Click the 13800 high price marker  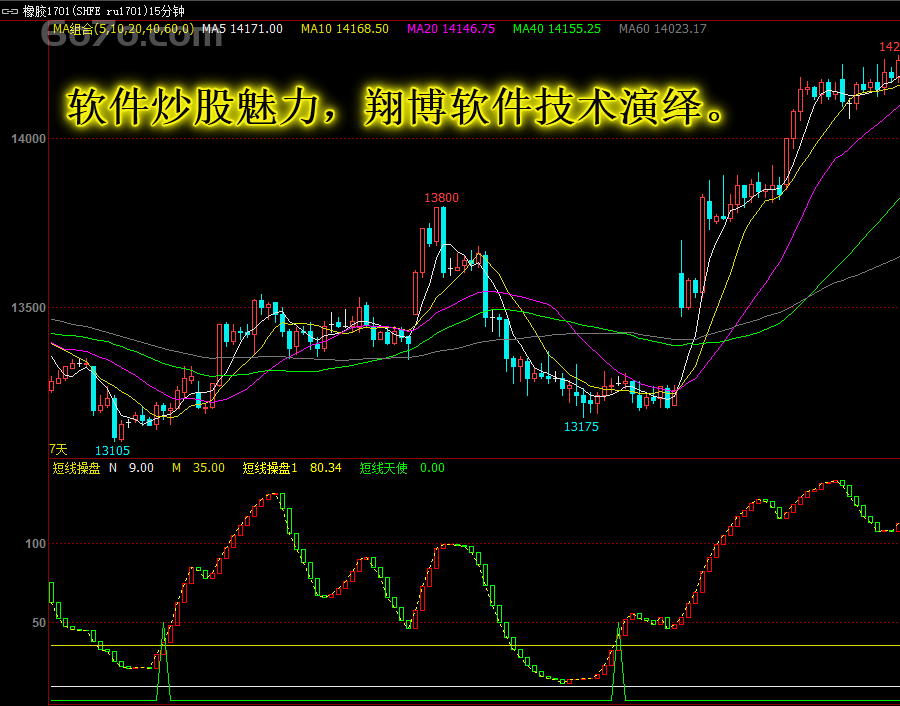coord(441,198)
